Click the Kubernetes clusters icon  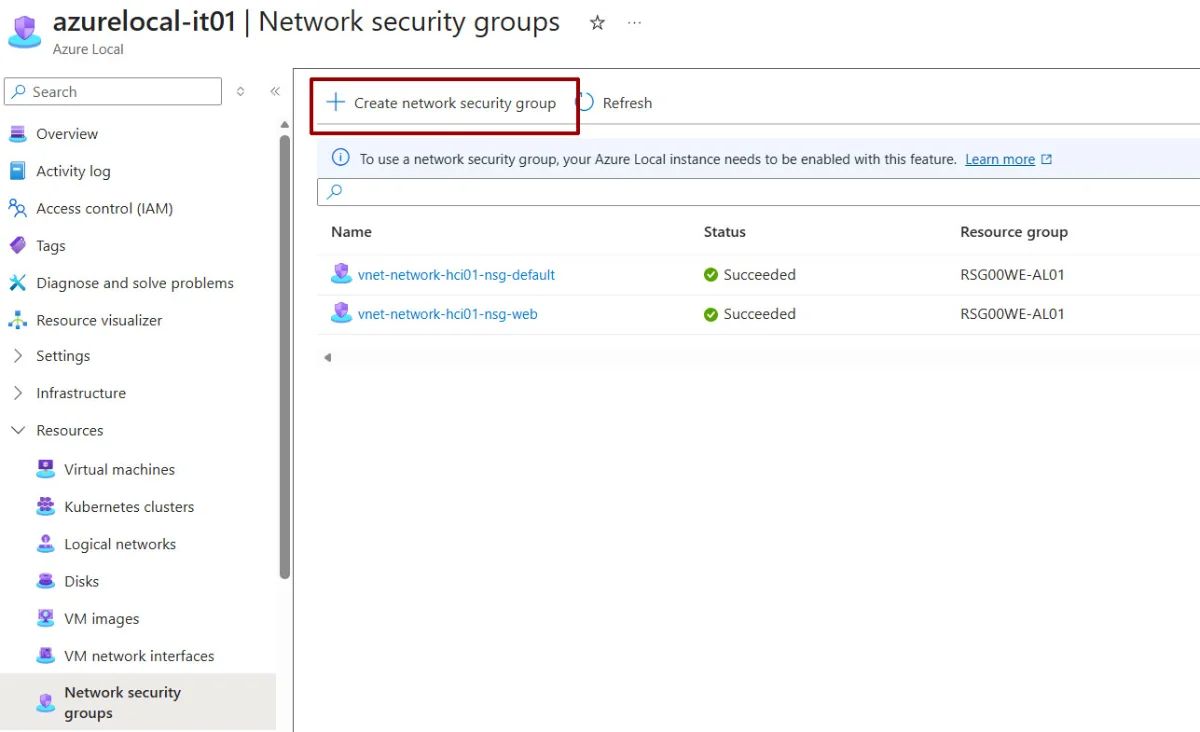[45, 506]
